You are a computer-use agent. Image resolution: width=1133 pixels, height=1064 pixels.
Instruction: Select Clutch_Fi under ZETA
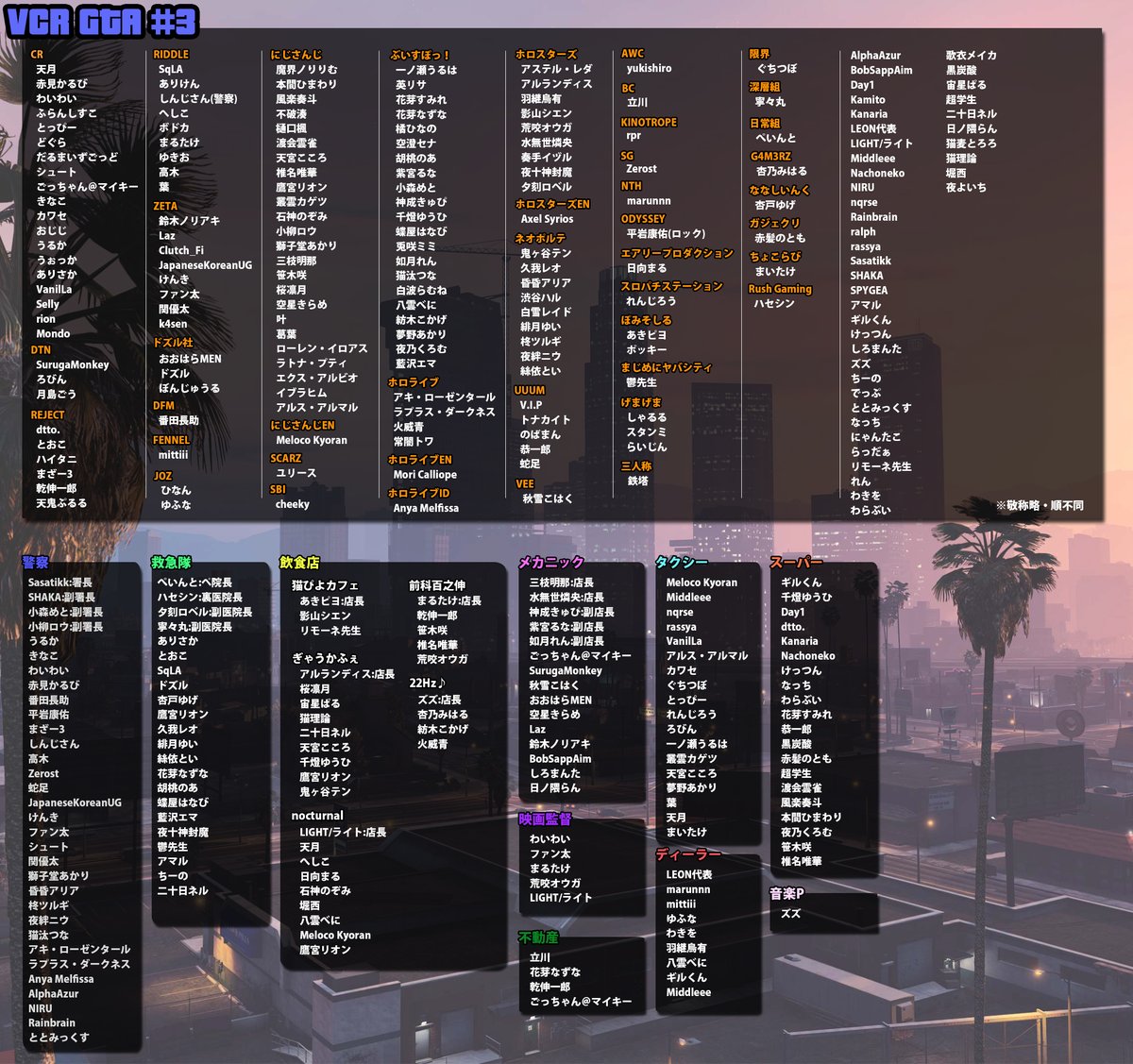pyautogui.click(x=181, y=250)
